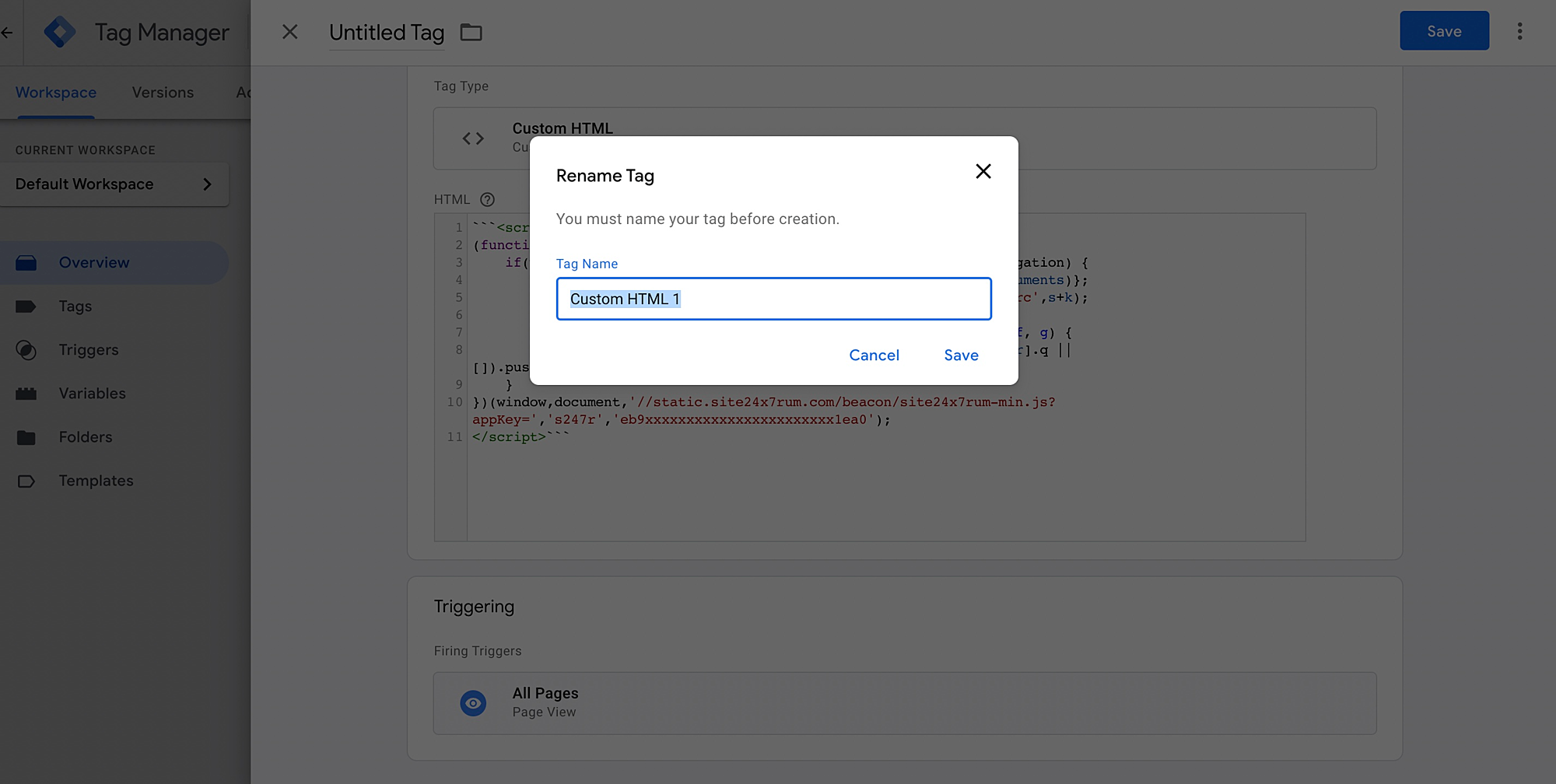Image resolution: width=1556 pixels, height=784 pixels.
Task: Open Templates in the sidebar
Action: (96, 481)
